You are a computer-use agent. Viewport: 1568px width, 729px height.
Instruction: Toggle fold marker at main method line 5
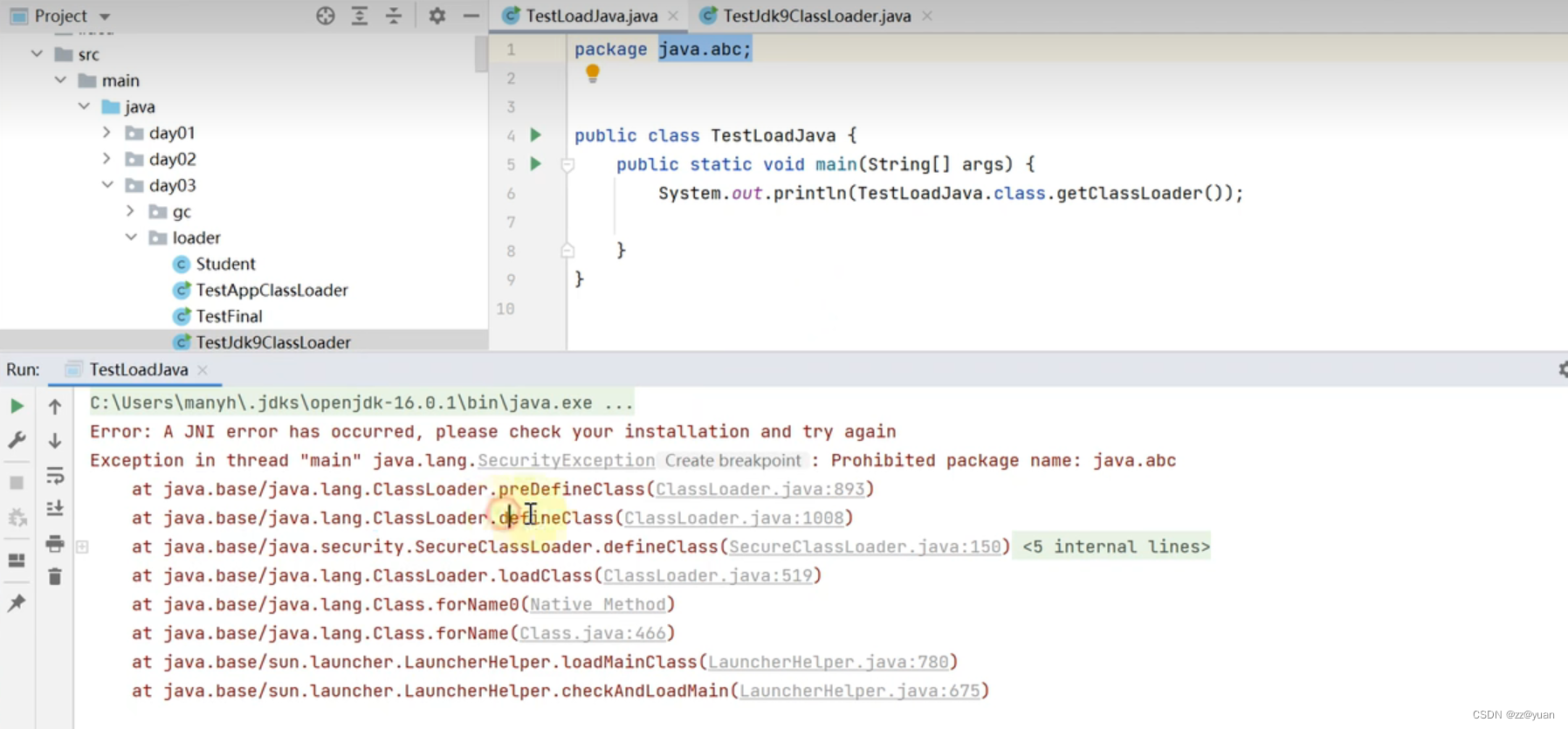click(567, 164)
